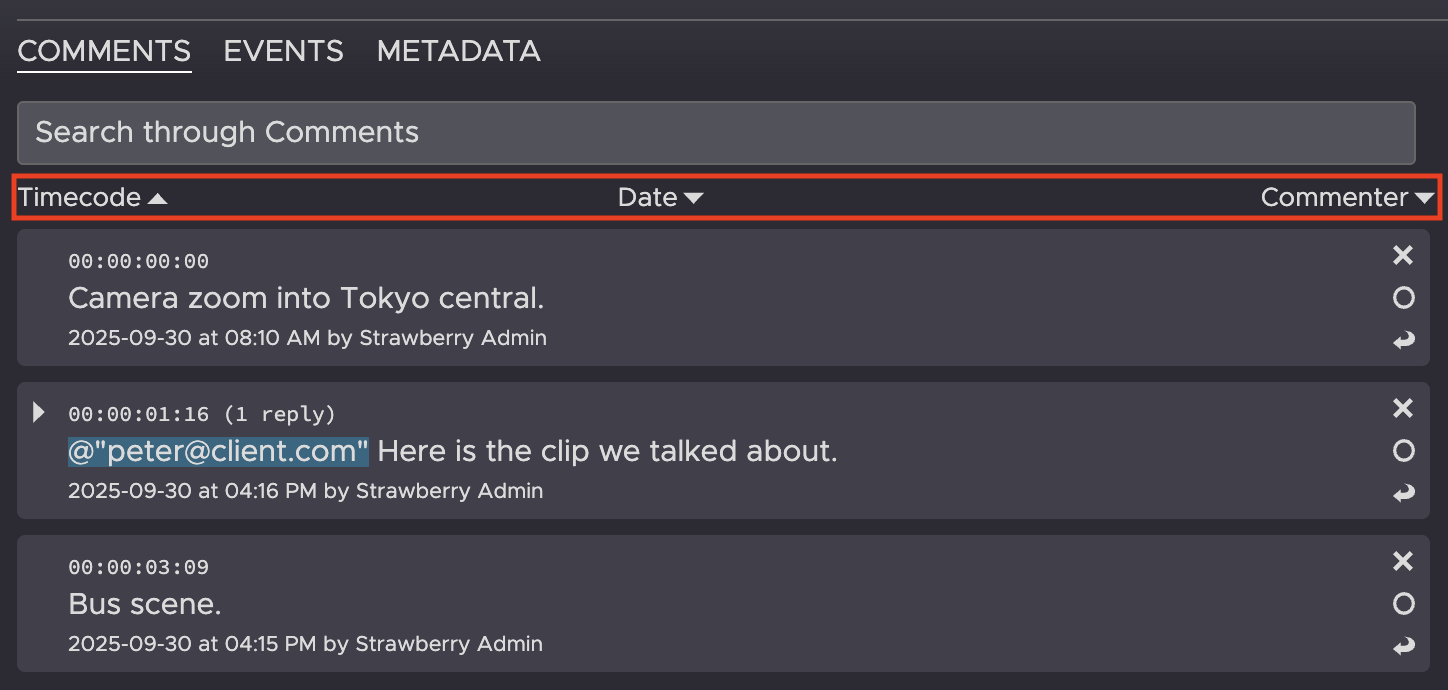Viewport: 1448px width, 690px height.
Task: Sort comments by Timecode
Action: tap(92, 198)
